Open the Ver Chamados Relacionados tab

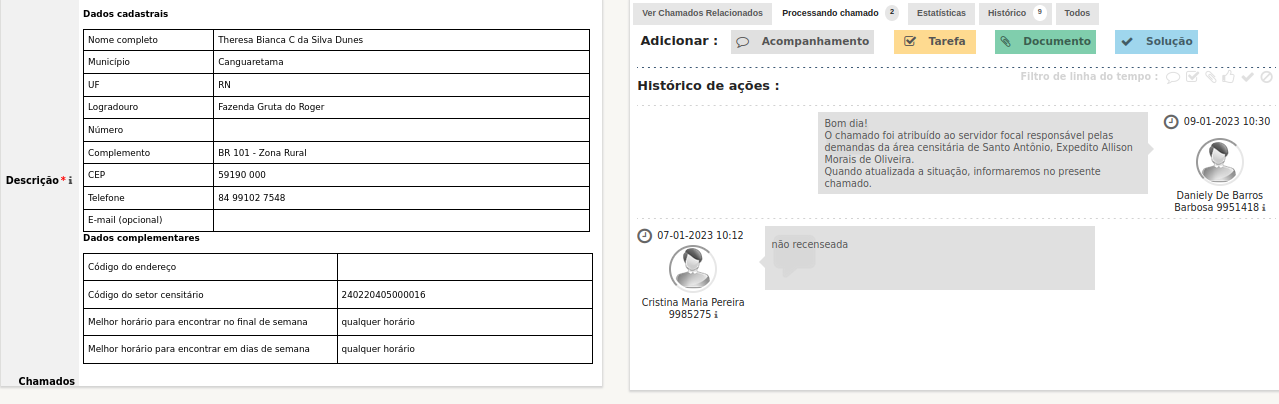pyautogui.click(x=702, y=14)
